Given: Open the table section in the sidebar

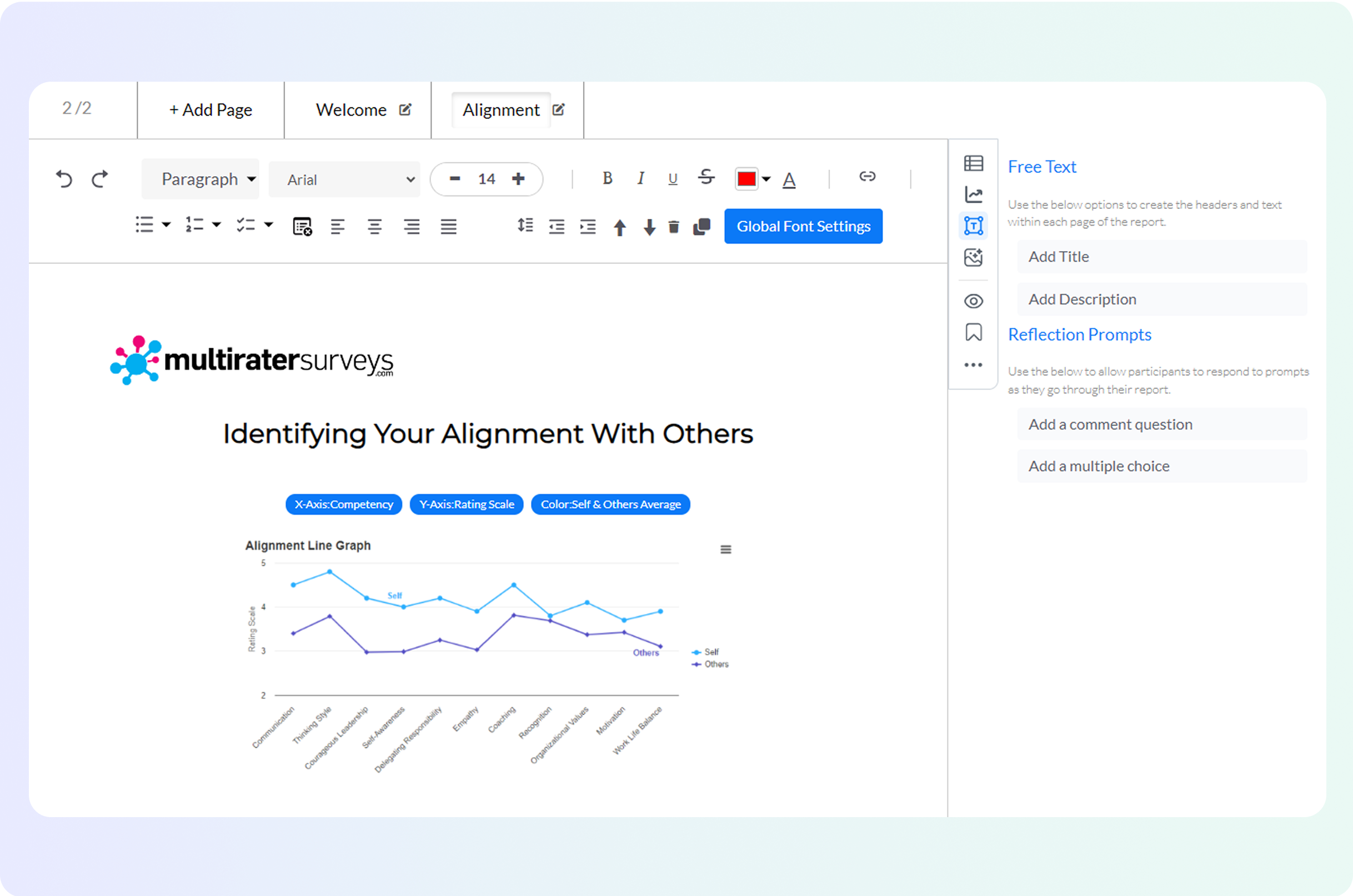Looking at the screenshot, I should (x=973, y=163).
